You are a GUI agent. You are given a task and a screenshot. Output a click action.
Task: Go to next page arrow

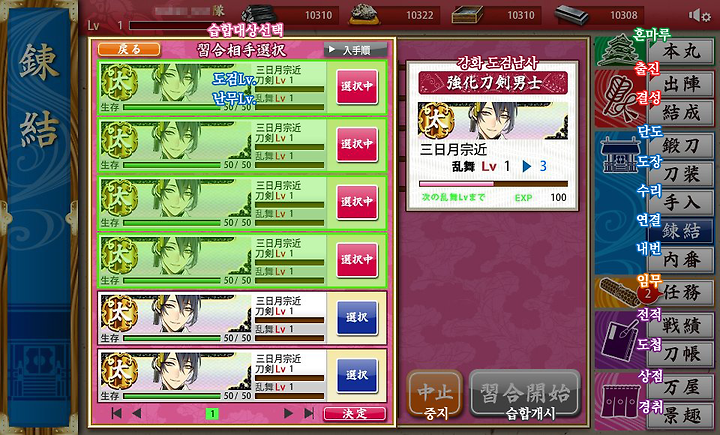tap(288, 413)
